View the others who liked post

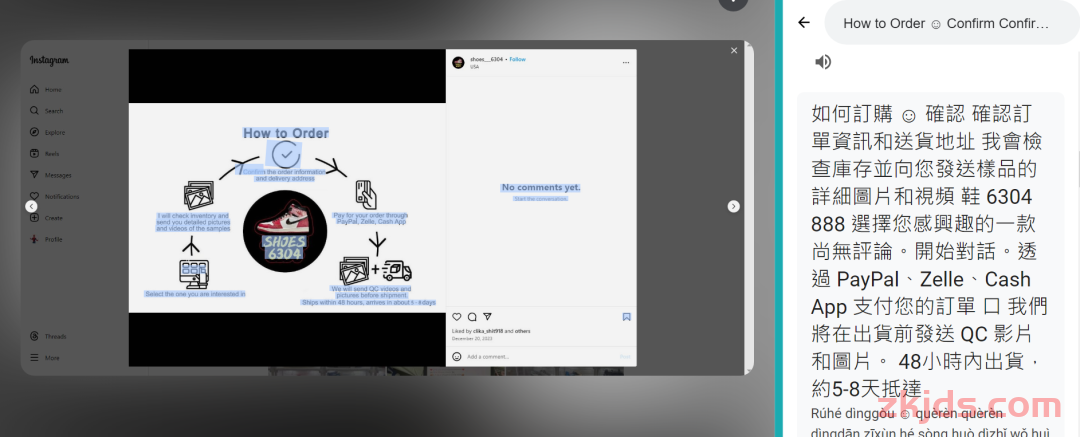coord(522,331)
